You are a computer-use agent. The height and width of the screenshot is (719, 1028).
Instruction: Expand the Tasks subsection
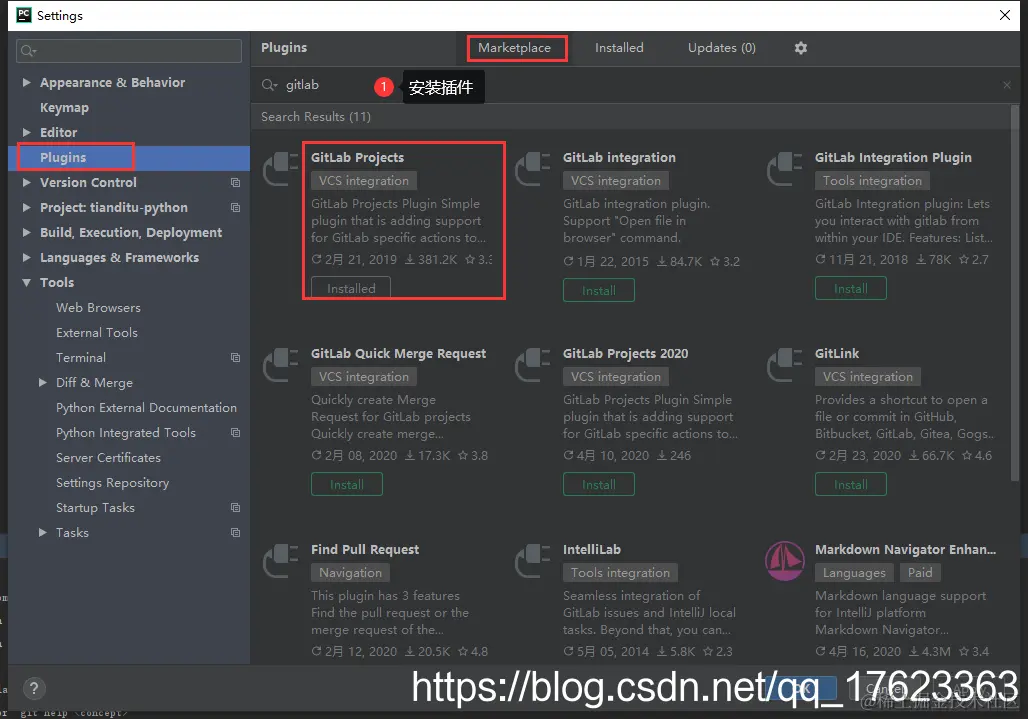[43, 532]
